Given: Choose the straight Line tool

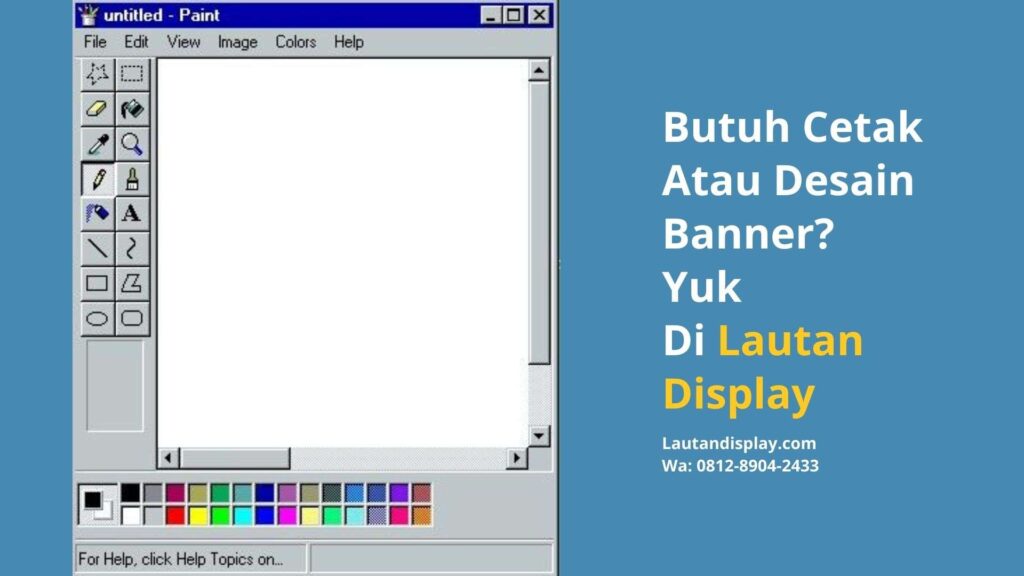Looking at the screenshot, I should click(97, 248).
